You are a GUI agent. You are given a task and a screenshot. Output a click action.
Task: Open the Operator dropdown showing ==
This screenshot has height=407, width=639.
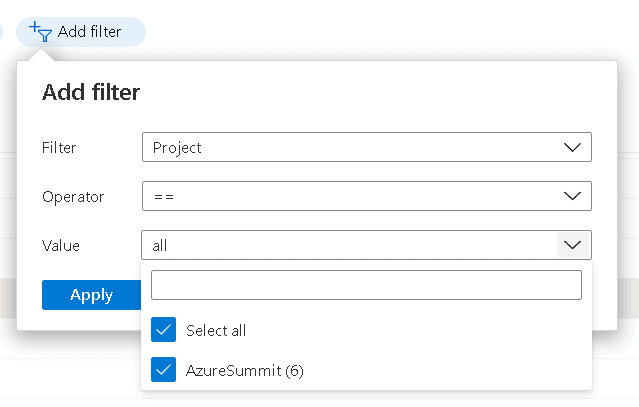tap(367, 196)
